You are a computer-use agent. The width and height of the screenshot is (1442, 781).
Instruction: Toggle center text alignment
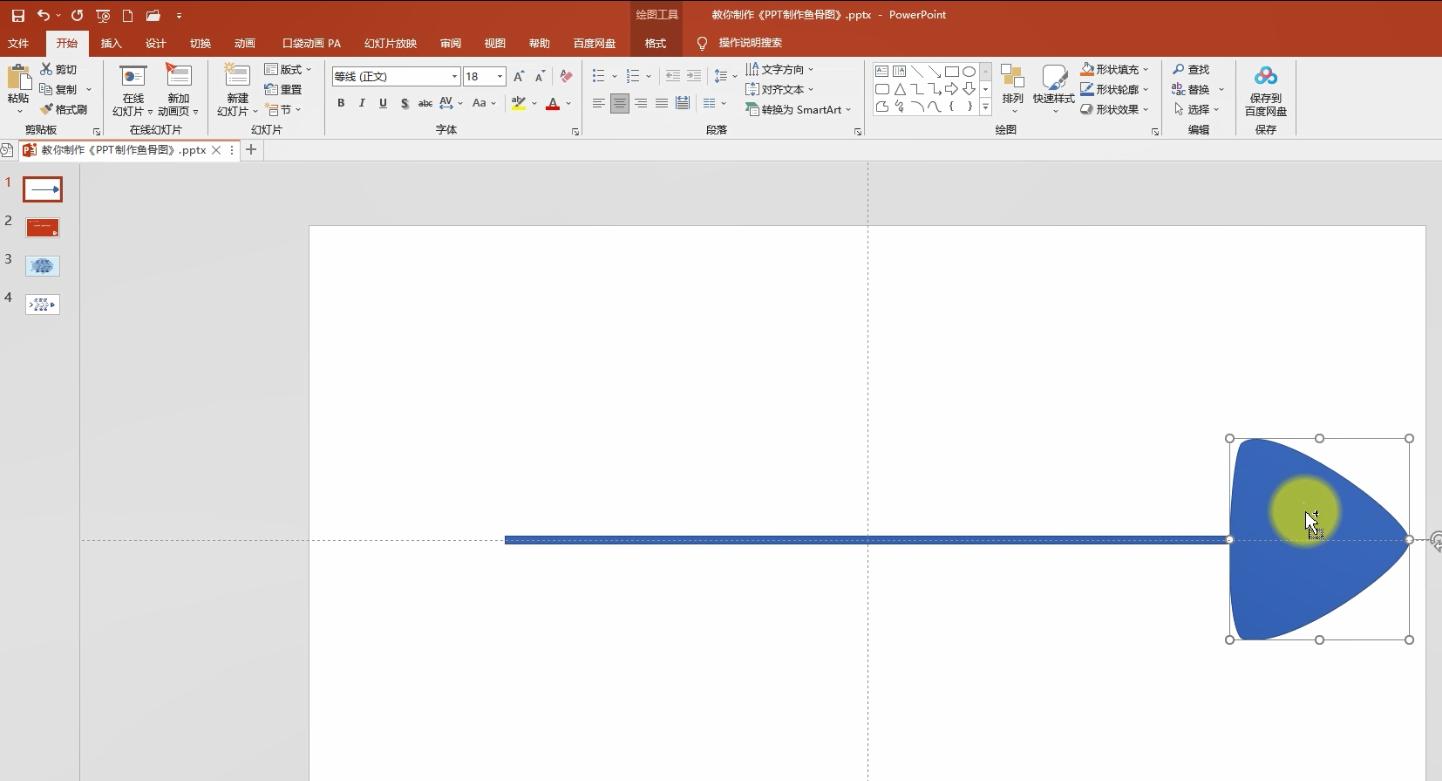(620, 103)
